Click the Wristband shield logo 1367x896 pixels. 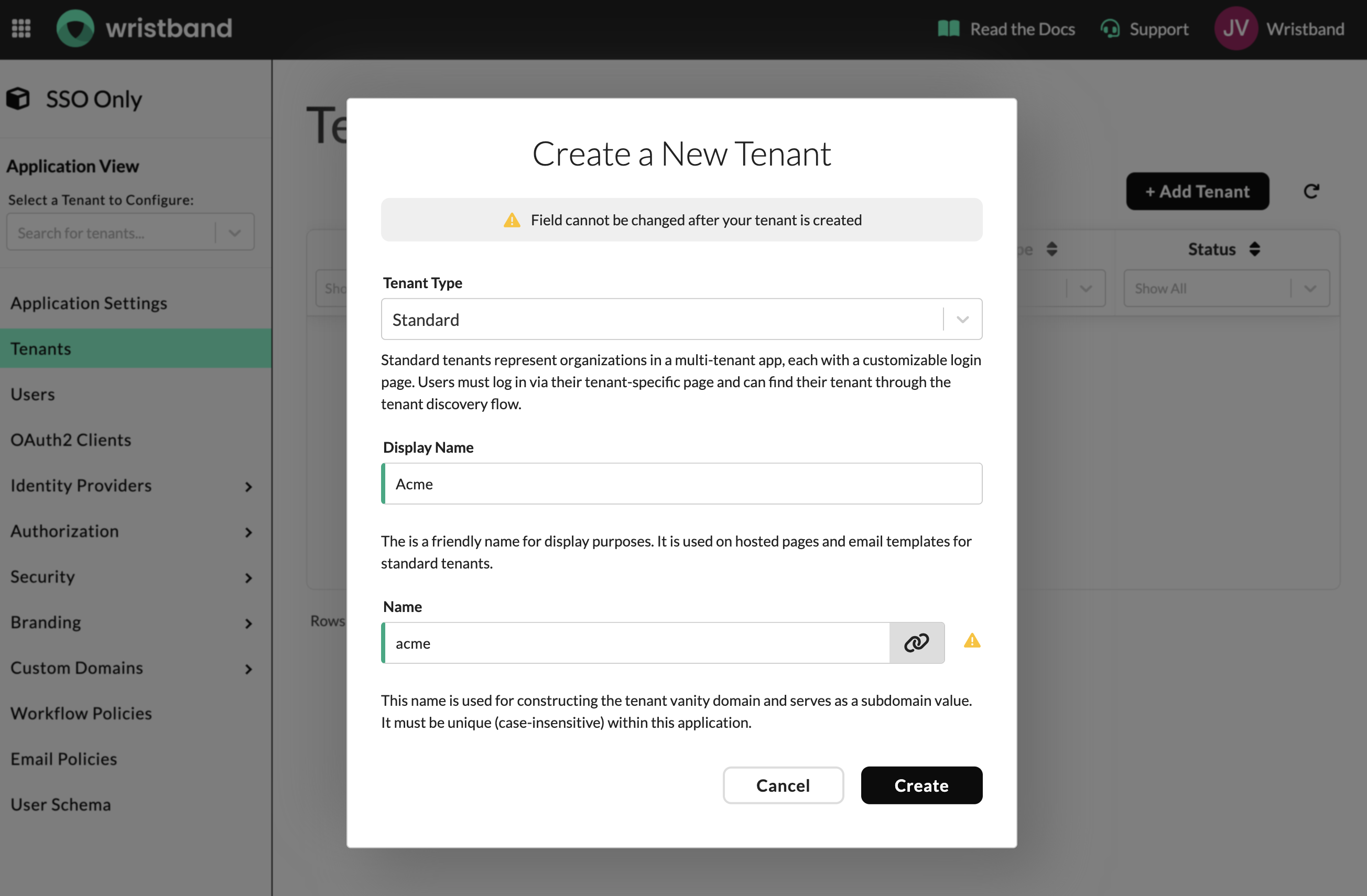(x=75, y=28)
